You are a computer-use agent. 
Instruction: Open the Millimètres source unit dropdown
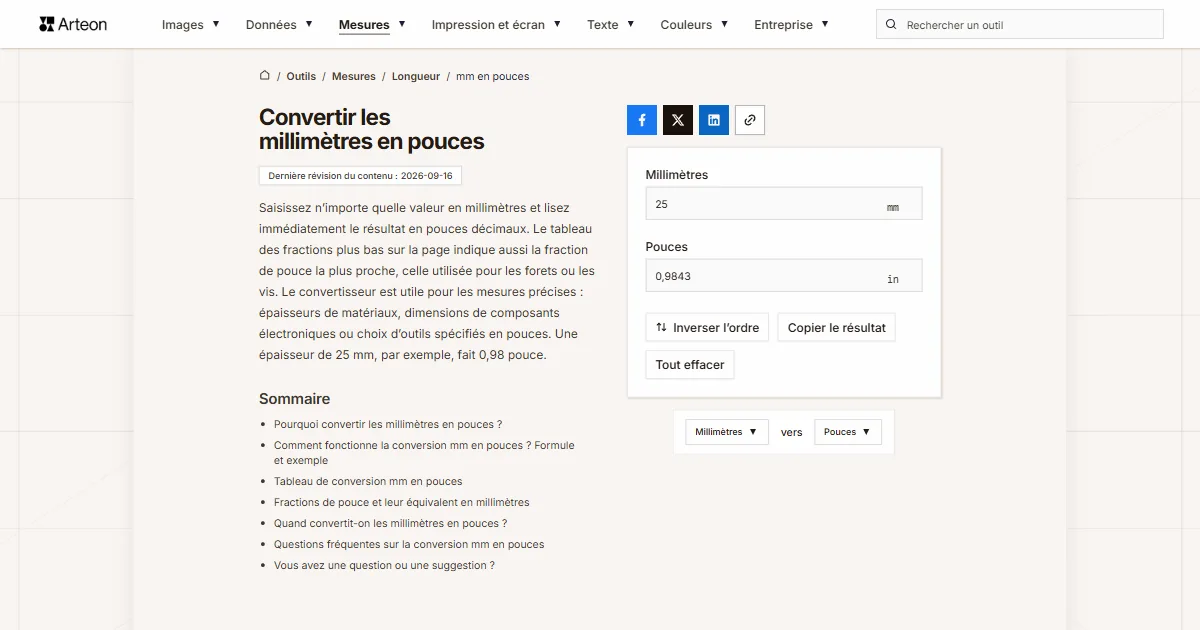[727, 432]
